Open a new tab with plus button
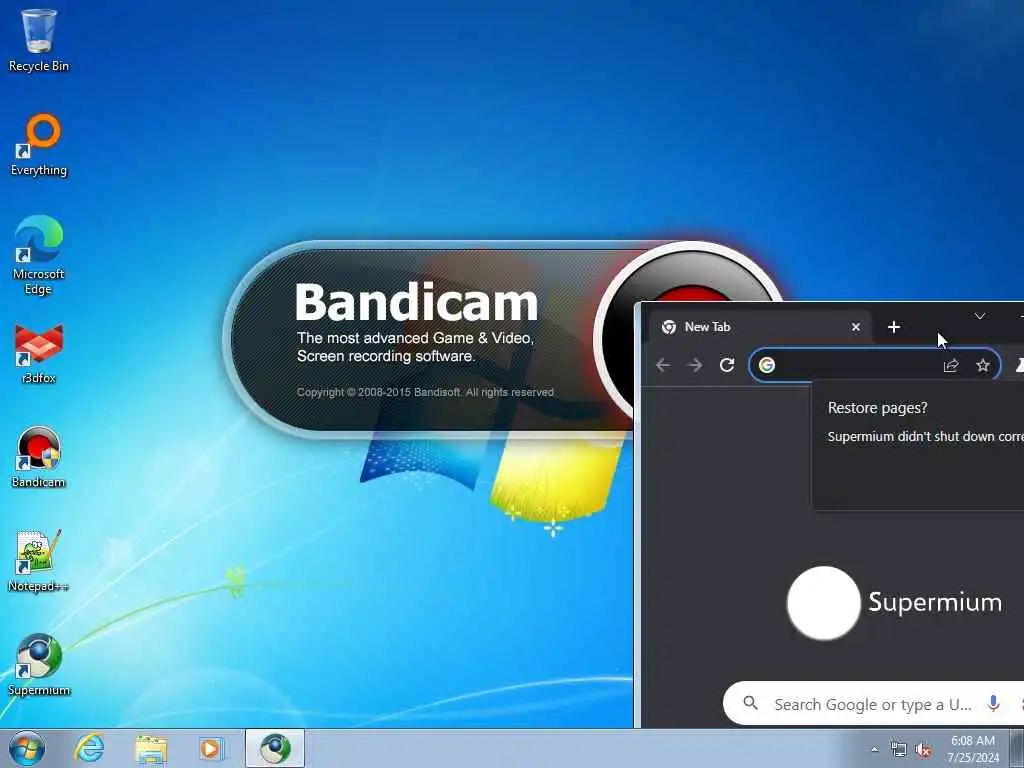This screenshot has width=1024, height=768. click(894, 327)
